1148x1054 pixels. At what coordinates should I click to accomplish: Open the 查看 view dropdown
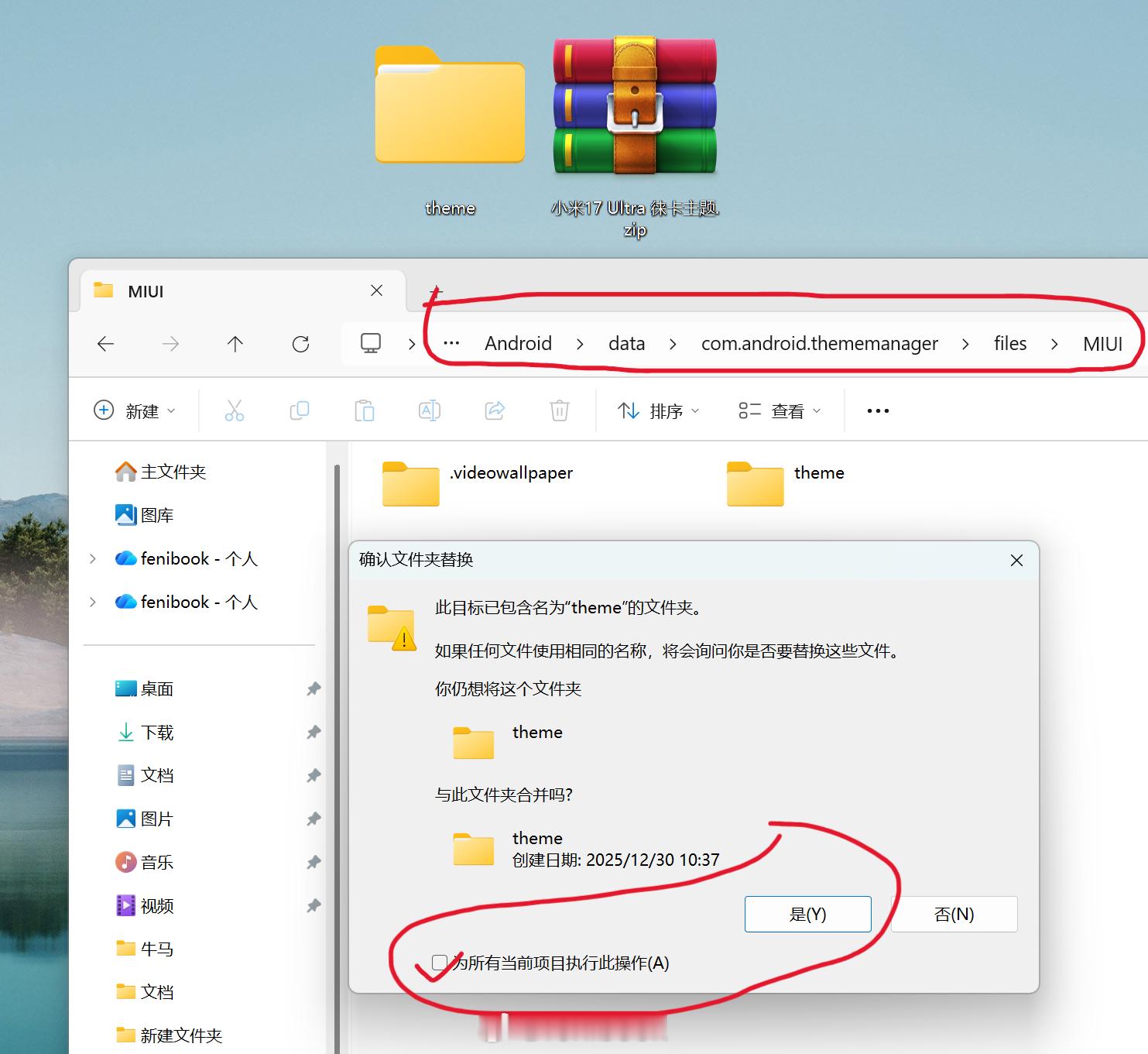point(780,410)
